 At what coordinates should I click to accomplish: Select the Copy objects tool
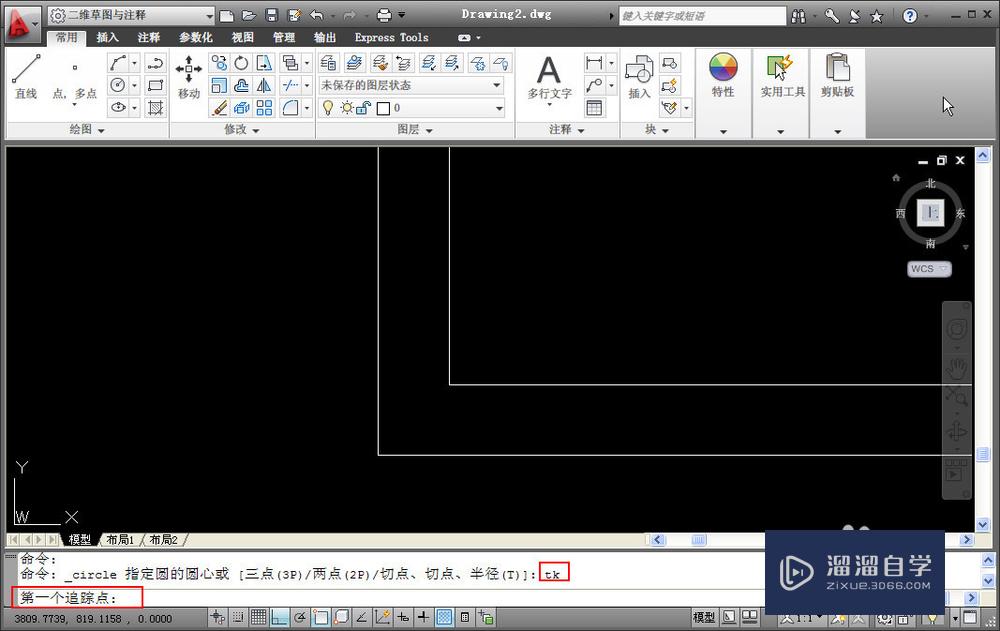pyautogui.click(x=219, y=63)
